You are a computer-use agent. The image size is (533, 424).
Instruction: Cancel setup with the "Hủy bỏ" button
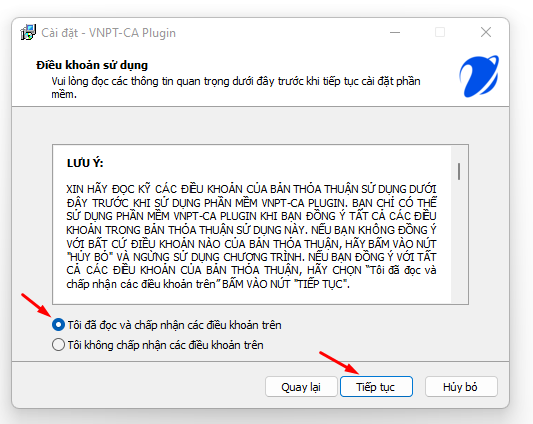461,387
